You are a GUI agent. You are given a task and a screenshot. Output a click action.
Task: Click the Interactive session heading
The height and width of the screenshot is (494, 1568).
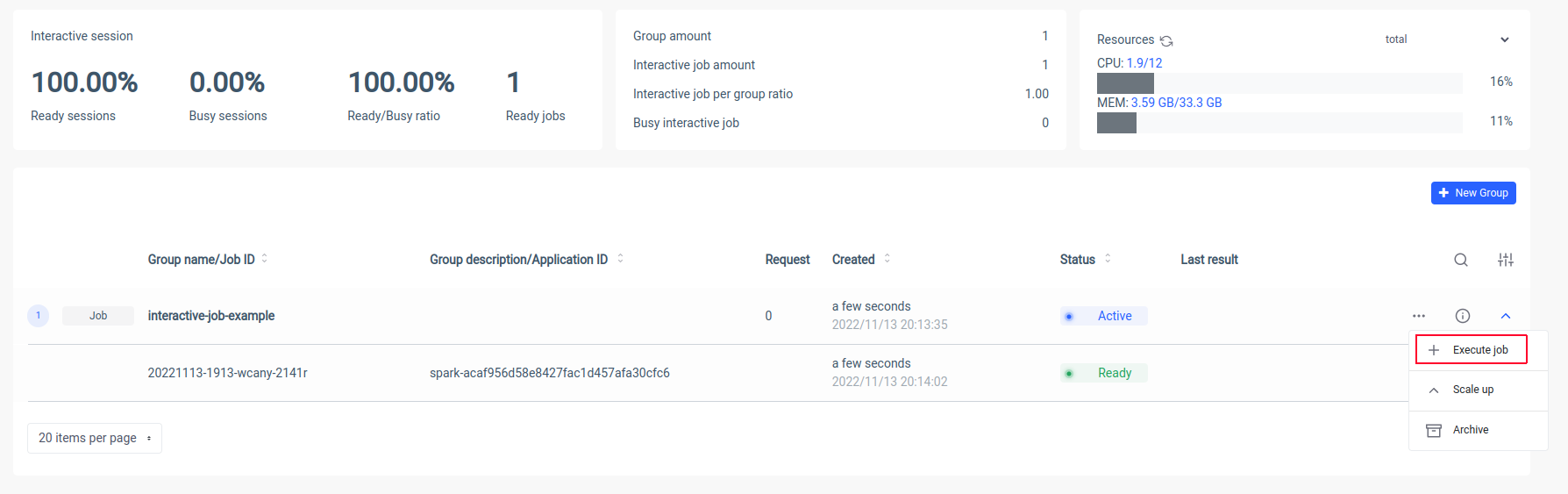[x=82, y=36]
